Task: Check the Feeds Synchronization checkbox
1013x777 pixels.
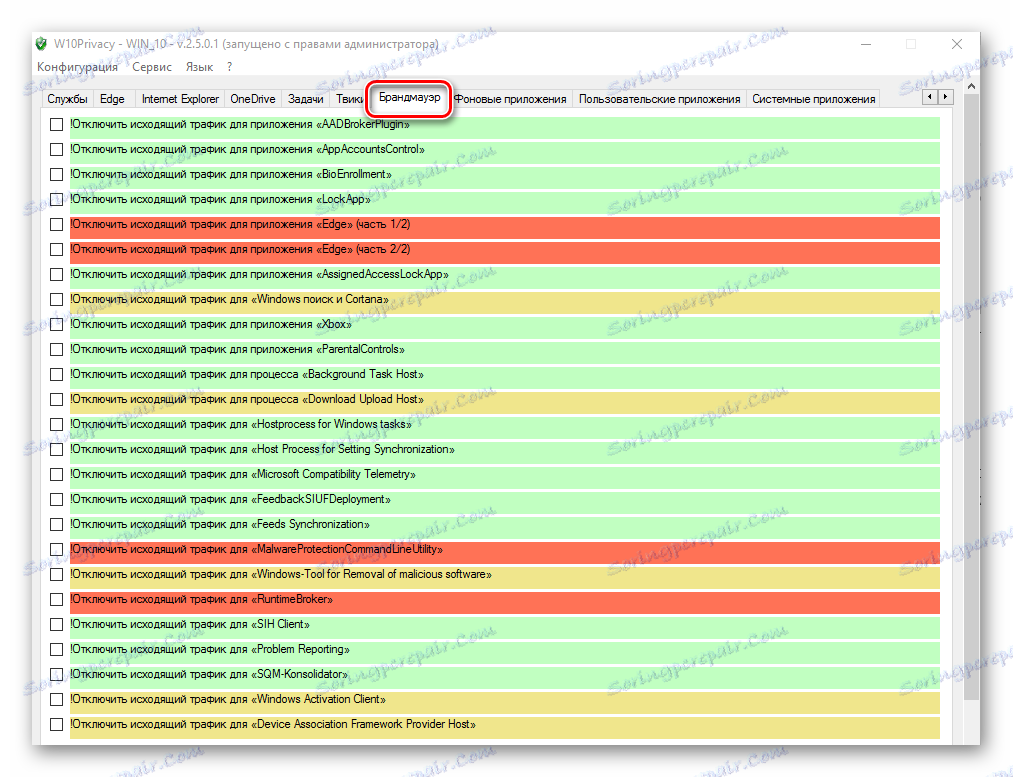Action: pos(57,524)
